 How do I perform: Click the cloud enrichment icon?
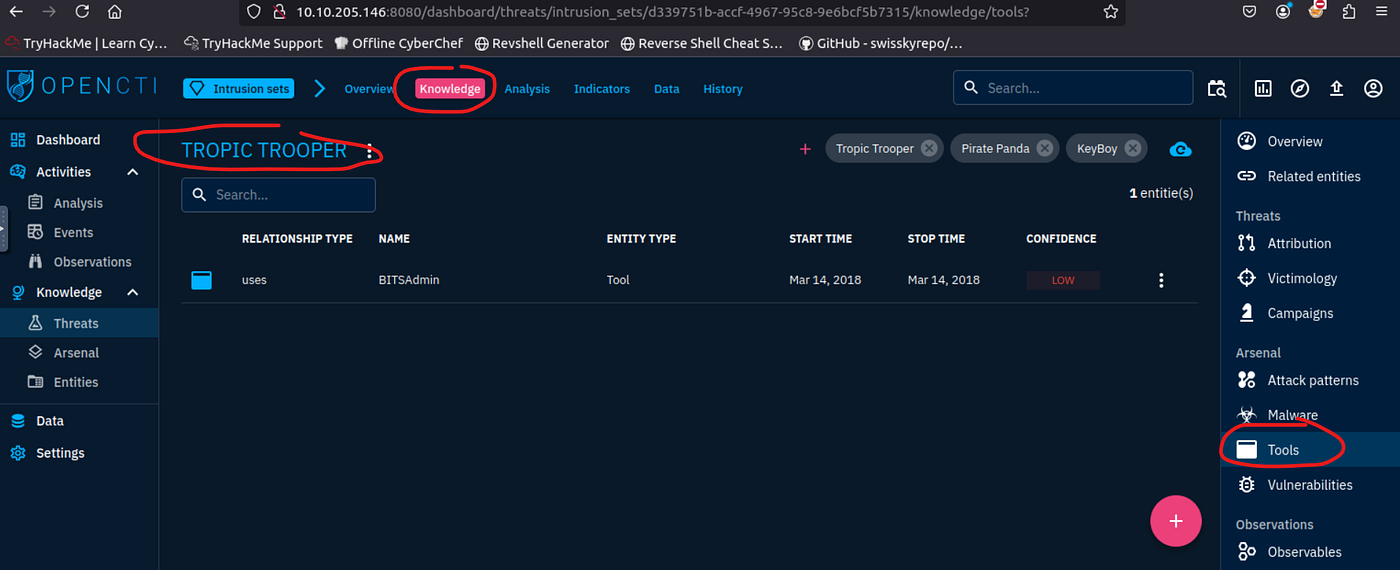(1180, 149)
